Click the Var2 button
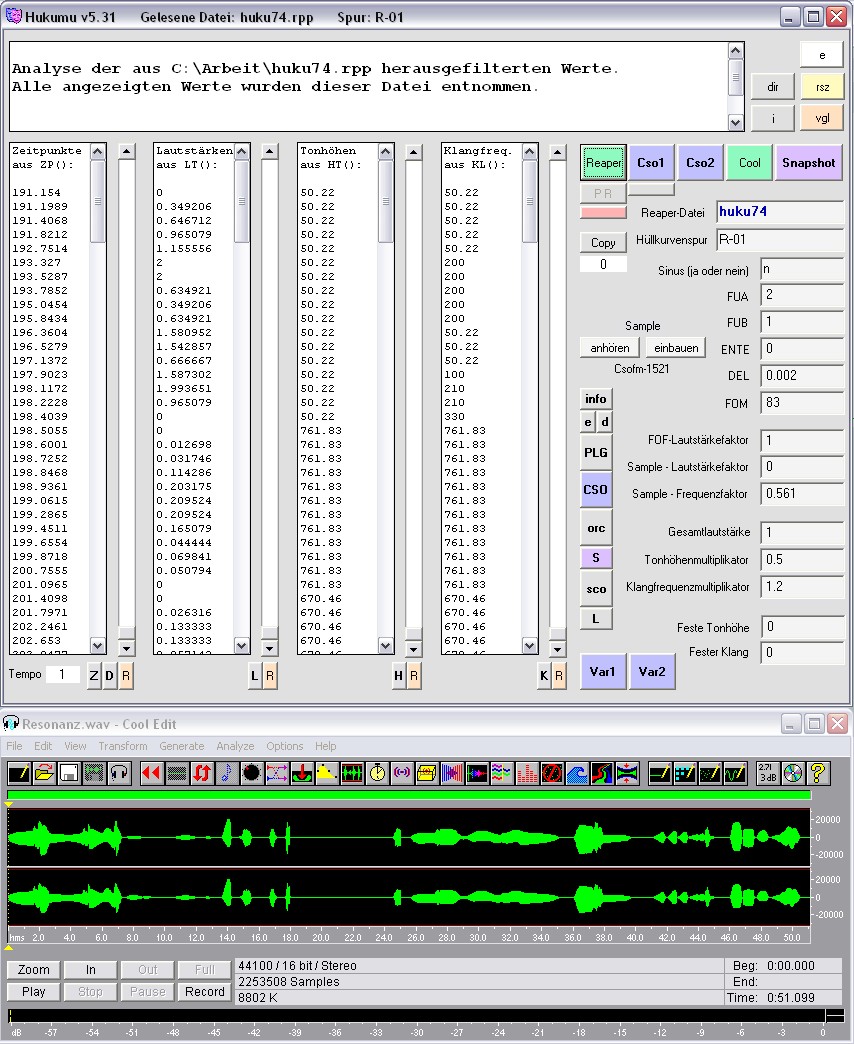Viewport: 854px width, 1044px height. (x=652, y=671)
